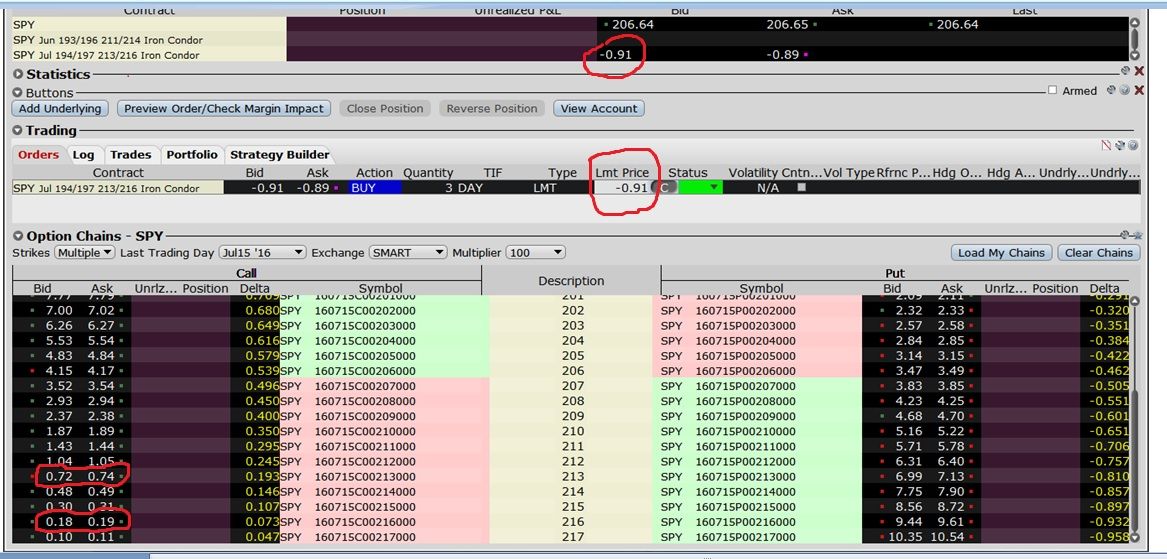Switch to the Trades tab
This screenshot has width=1167, height=559.
(130, 154)
